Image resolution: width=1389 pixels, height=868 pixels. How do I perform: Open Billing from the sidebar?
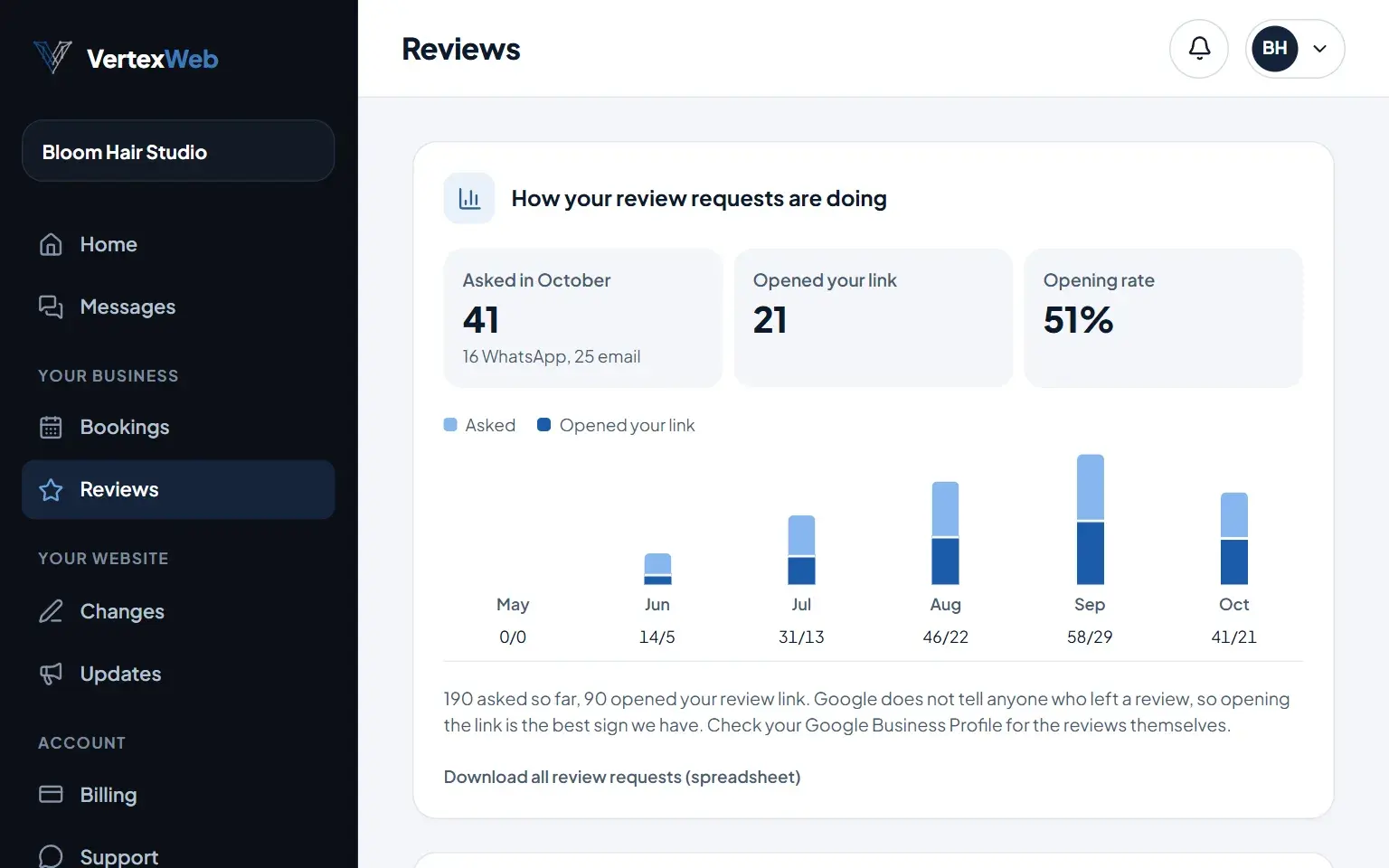[178, 795]
